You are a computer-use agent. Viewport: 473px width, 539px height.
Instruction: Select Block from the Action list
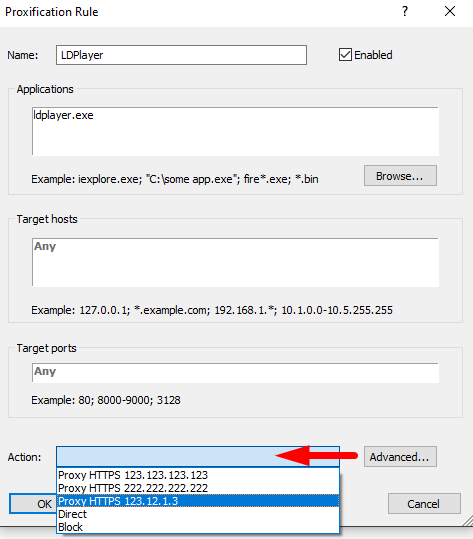click(198, 527)
